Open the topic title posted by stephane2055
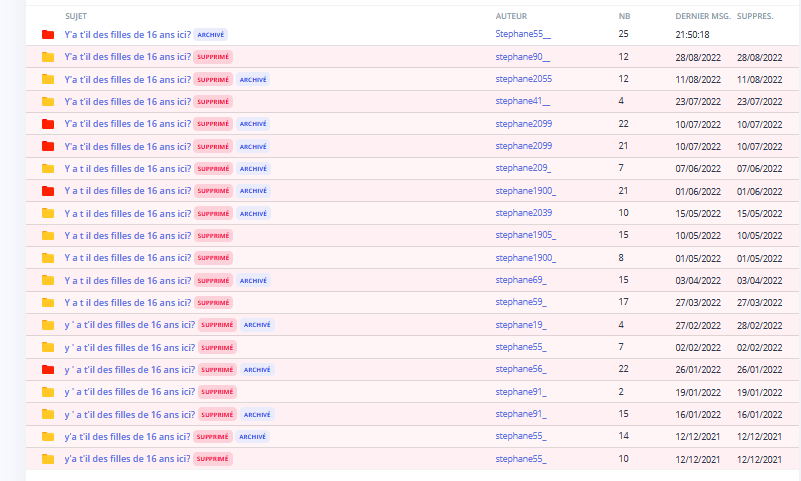Image resolution: width=801 pixels, height=481 pixels. click(x=127, y=79)
